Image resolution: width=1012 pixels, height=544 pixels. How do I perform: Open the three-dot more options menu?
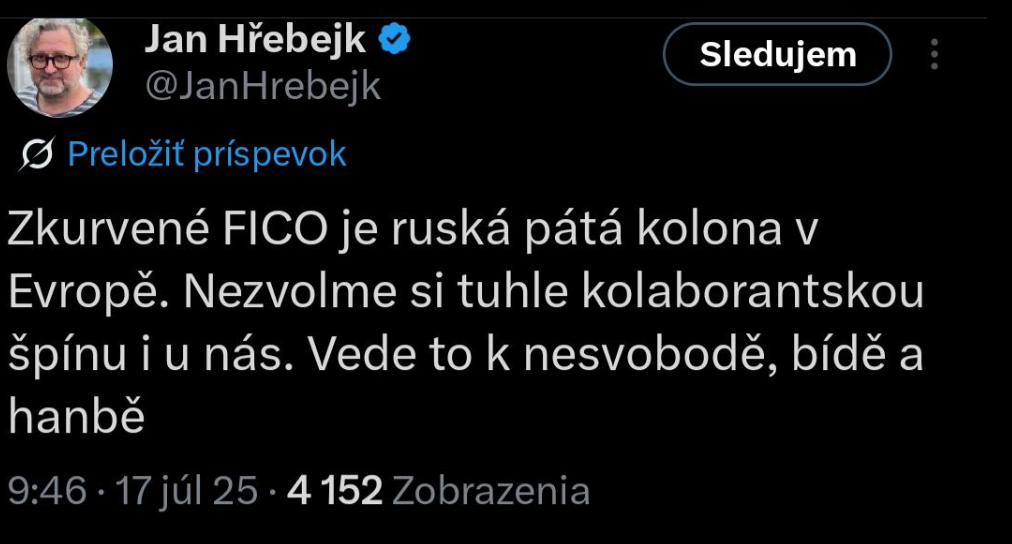pyautogui.click(x=935, y=54)
